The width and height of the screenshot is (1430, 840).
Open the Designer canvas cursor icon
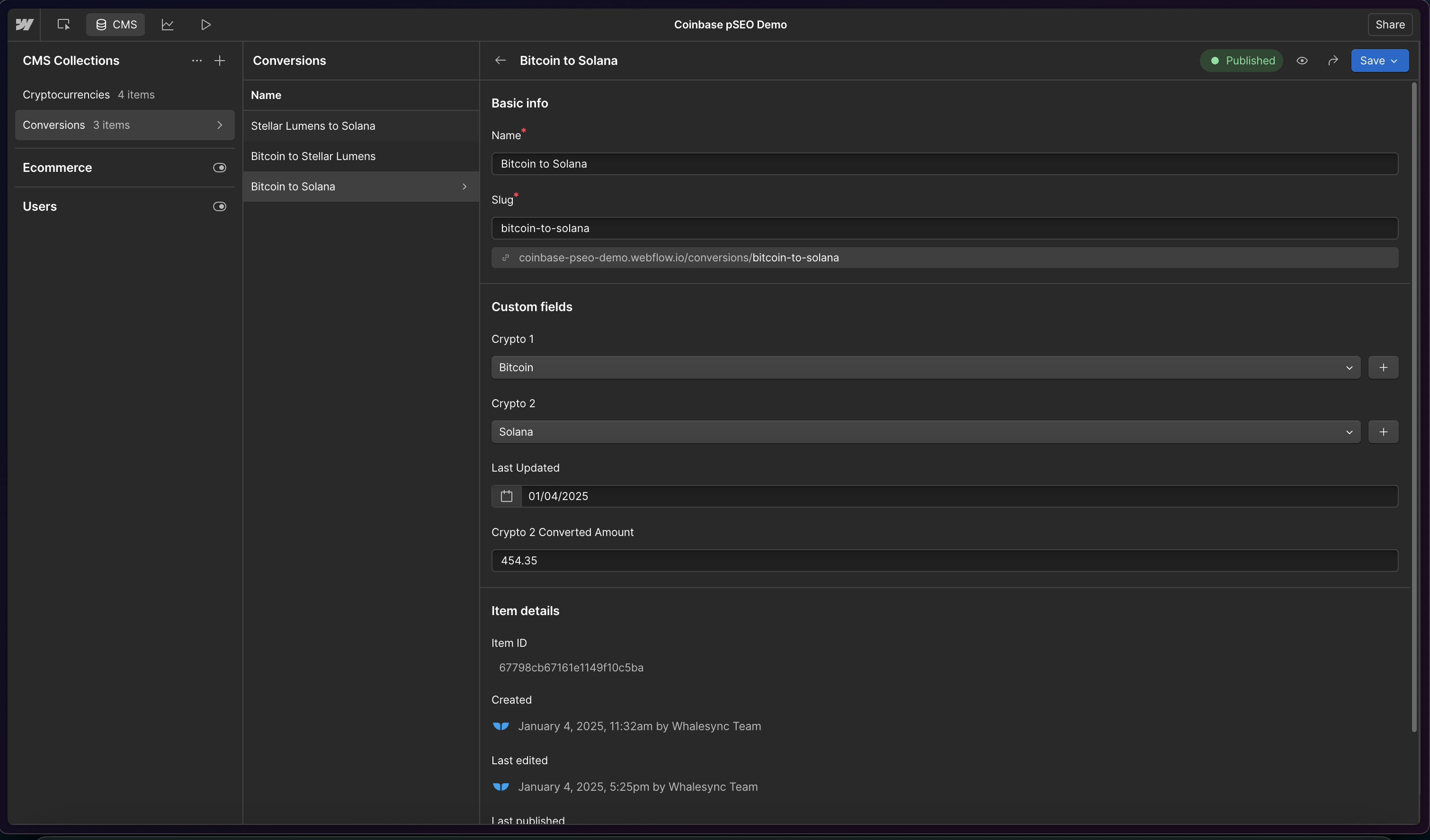[x=63, y=25]
